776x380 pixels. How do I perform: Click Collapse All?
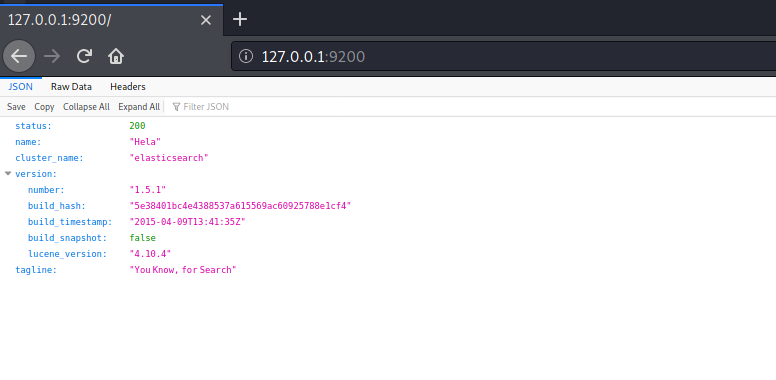(86, 107)
